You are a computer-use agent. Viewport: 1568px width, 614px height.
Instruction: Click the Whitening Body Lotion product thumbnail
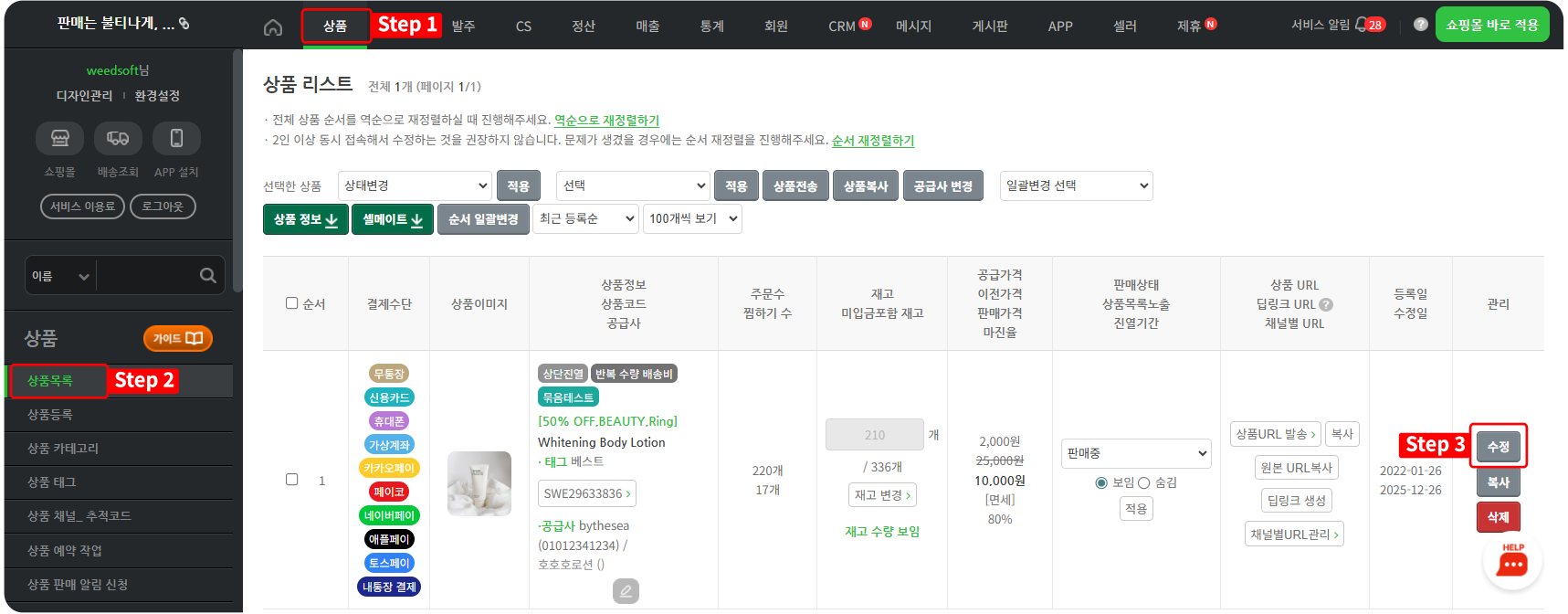[479, 483]
